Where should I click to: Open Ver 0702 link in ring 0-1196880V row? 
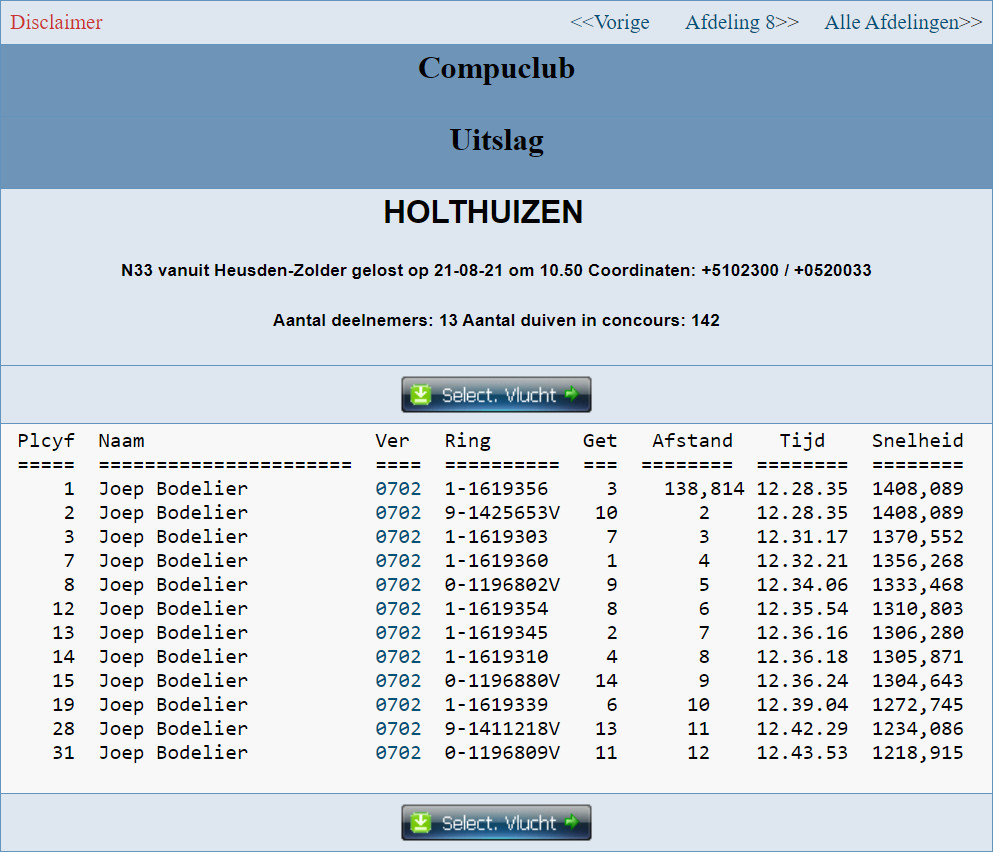pos(398,682)
